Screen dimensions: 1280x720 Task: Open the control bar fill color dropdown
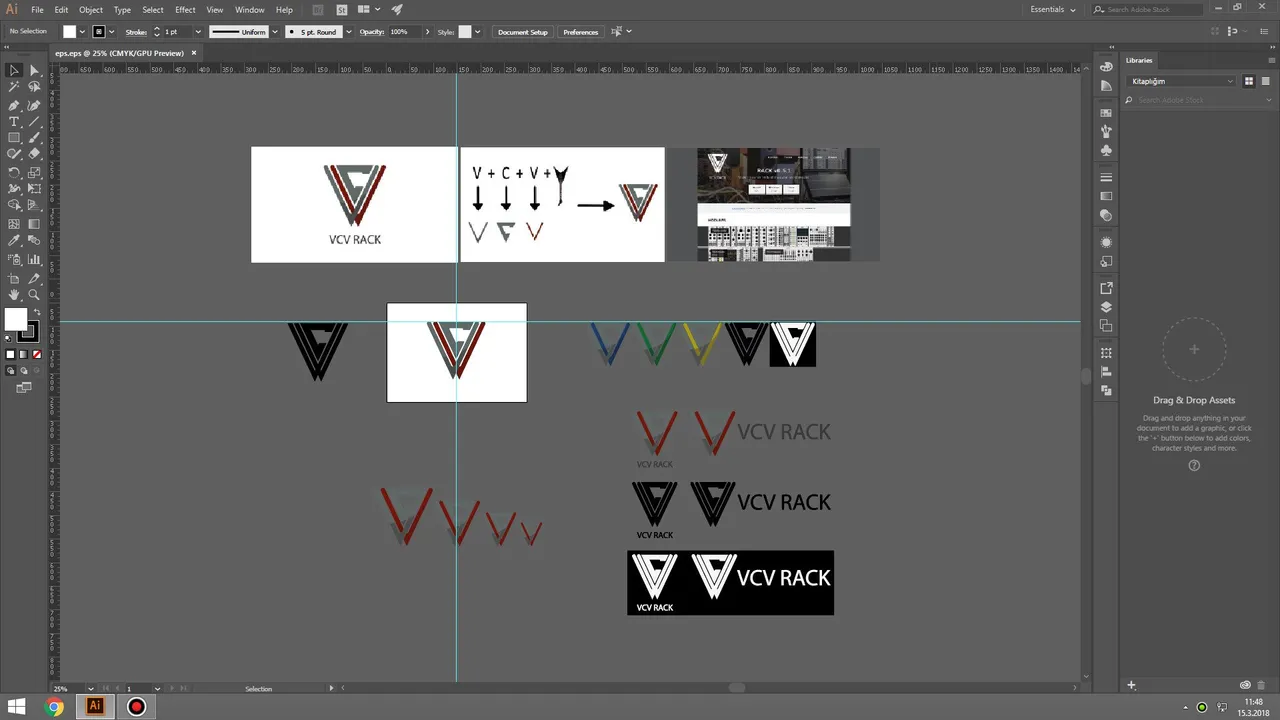tap(83, 32)
